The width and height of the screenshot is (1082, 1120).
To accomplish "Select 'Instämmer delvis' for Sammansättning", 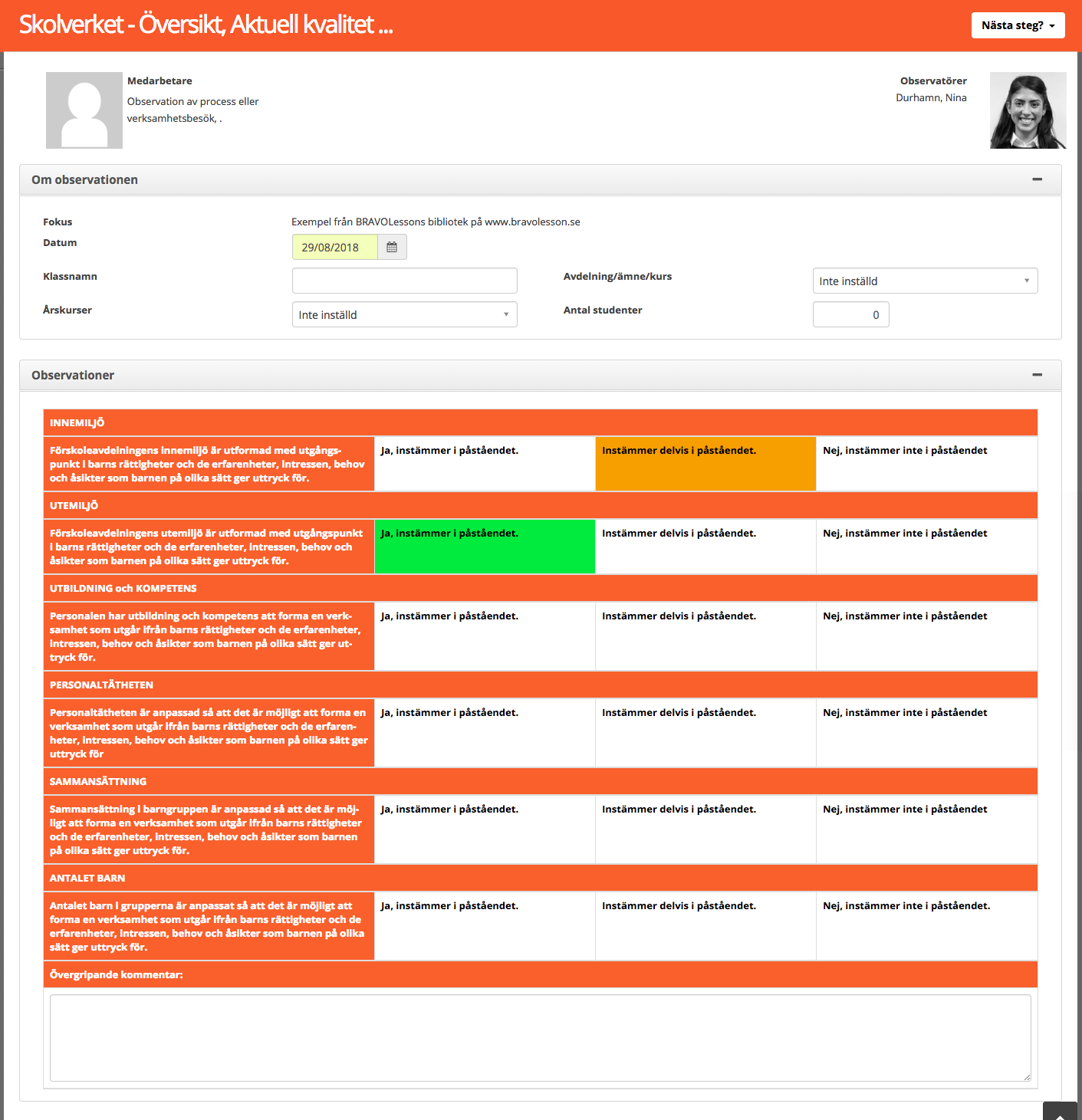I will coord(705,829).
